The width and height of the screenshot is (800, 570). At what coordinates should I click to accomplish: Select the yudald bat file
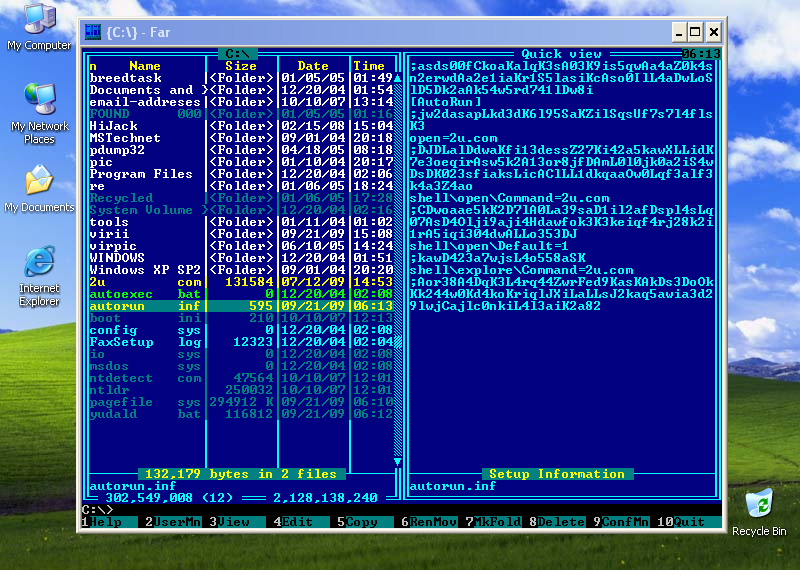[241, 414]
